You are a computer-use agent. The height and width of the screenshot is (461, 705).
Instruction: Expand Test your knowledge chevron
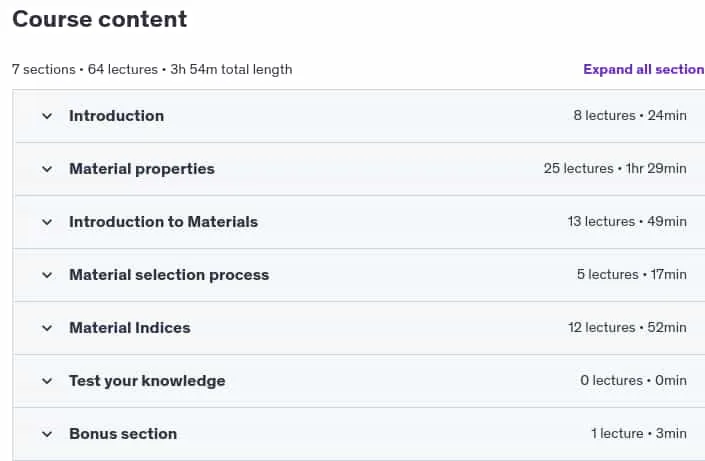click(47, 381)
